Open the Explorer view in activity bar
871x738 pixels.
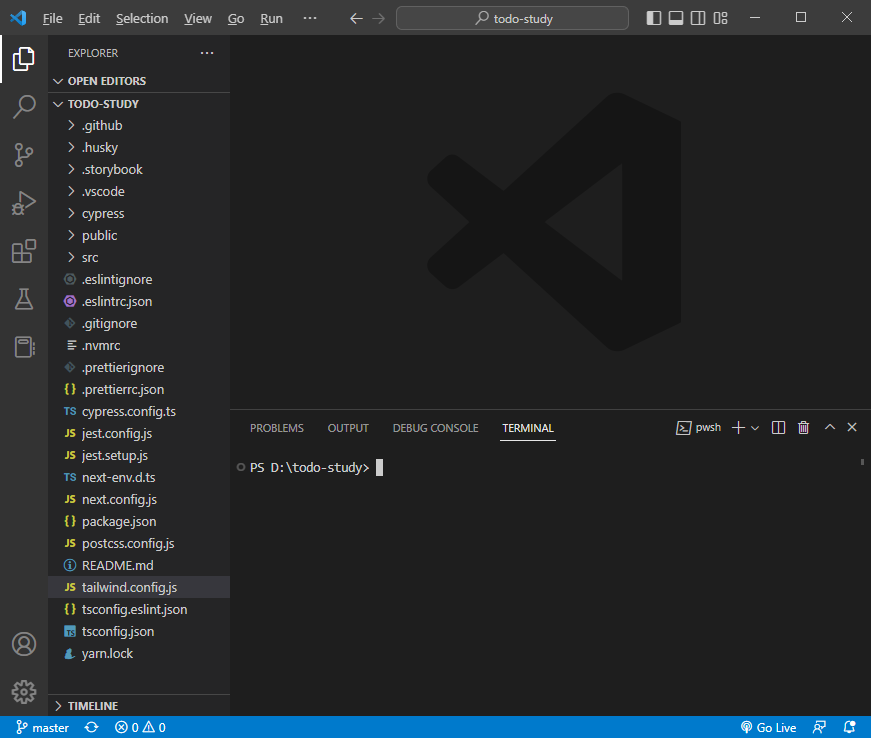coord(23,59)
